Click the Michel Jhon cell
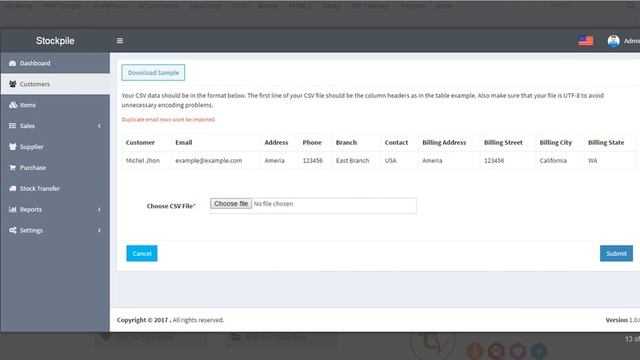This screenshot has width=640, height=360. [x=143, y=160]
